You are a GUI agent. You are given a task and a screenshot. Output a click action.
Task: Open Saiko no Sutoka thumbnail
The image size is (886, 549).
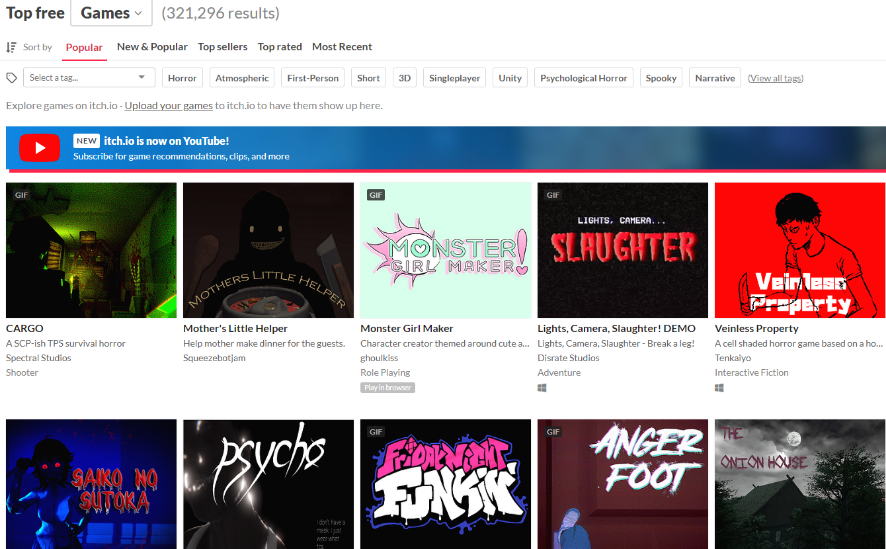click(x=91, y=484)
